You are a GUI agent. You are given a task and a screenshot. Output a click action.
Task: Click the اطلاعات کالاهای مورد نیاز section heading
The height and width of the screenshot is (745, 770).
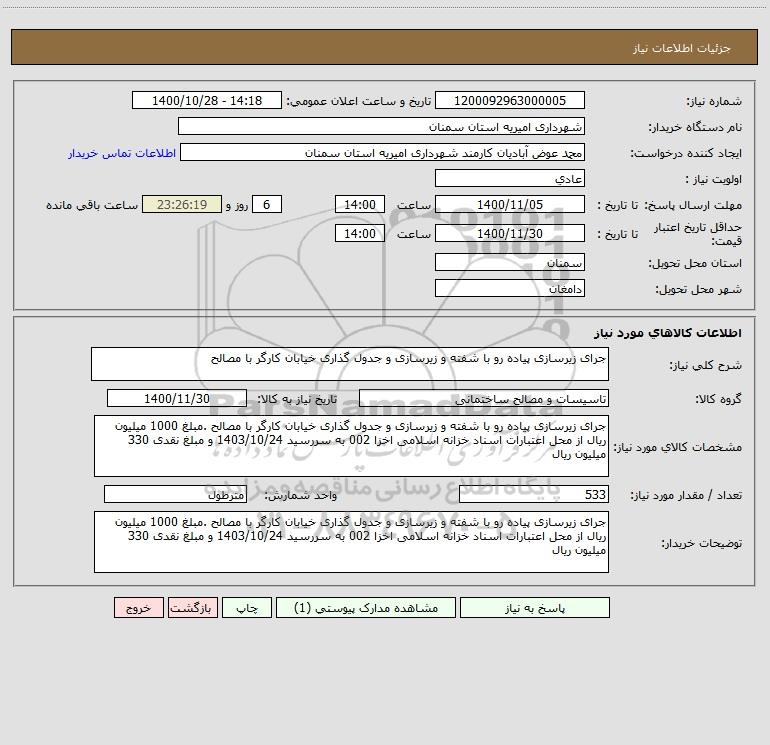pos(668,333)
